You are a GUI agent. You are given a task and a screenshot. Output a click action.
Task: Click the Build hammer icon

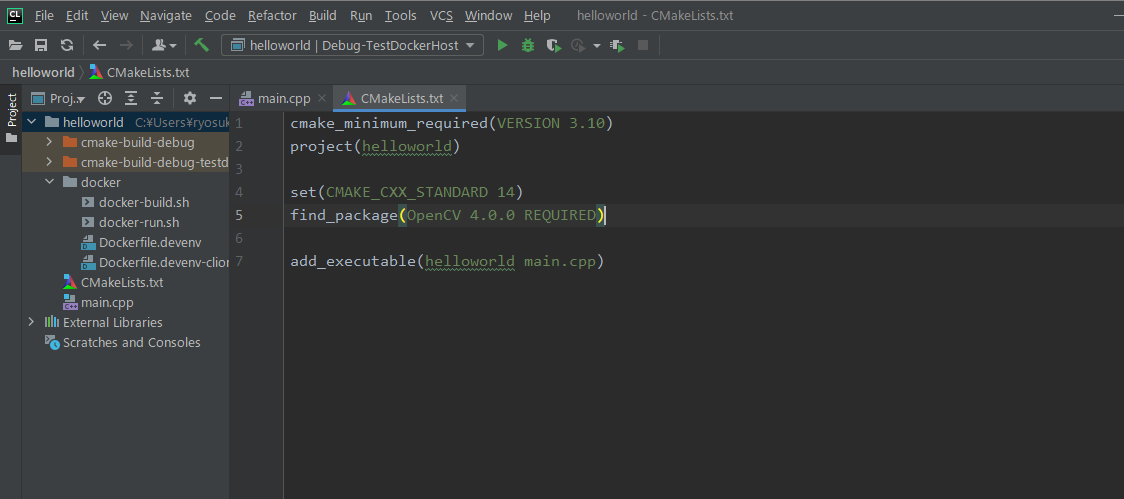pos(201,45)
